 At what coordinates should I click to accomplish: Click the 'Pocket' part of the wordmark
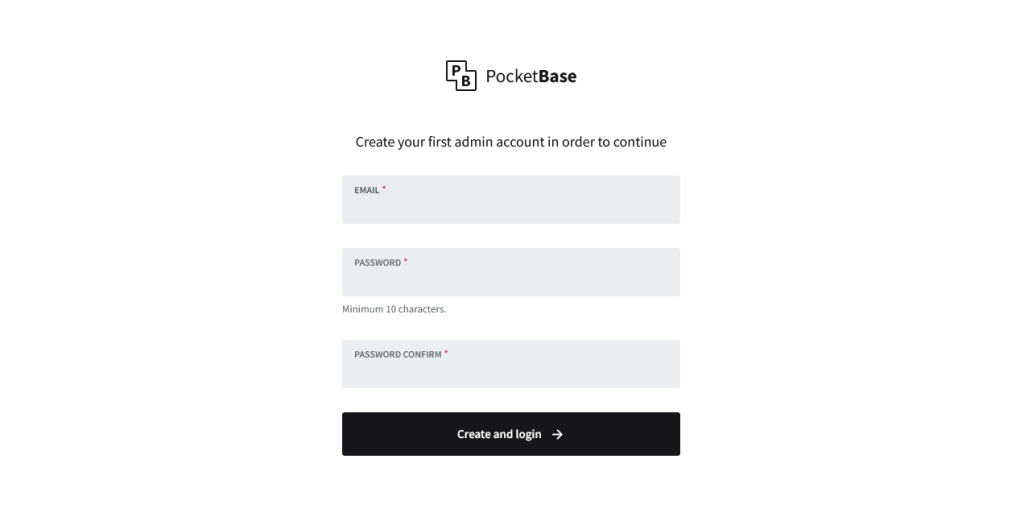point(512,76)
